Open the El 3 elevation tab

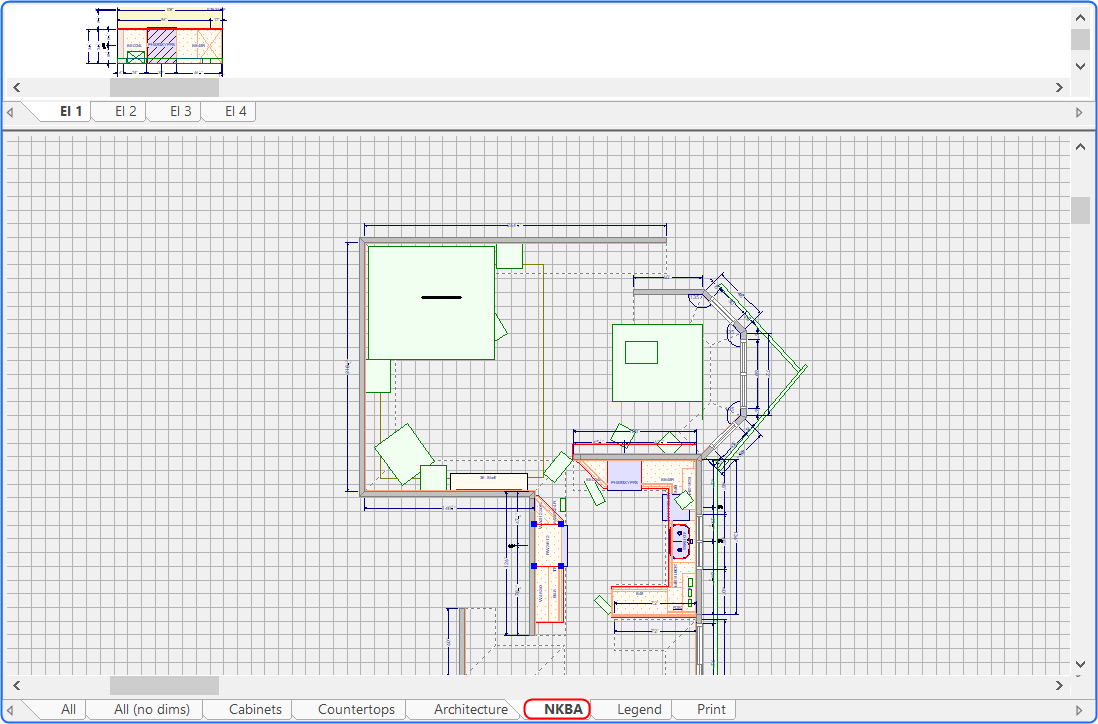(180, 111)
